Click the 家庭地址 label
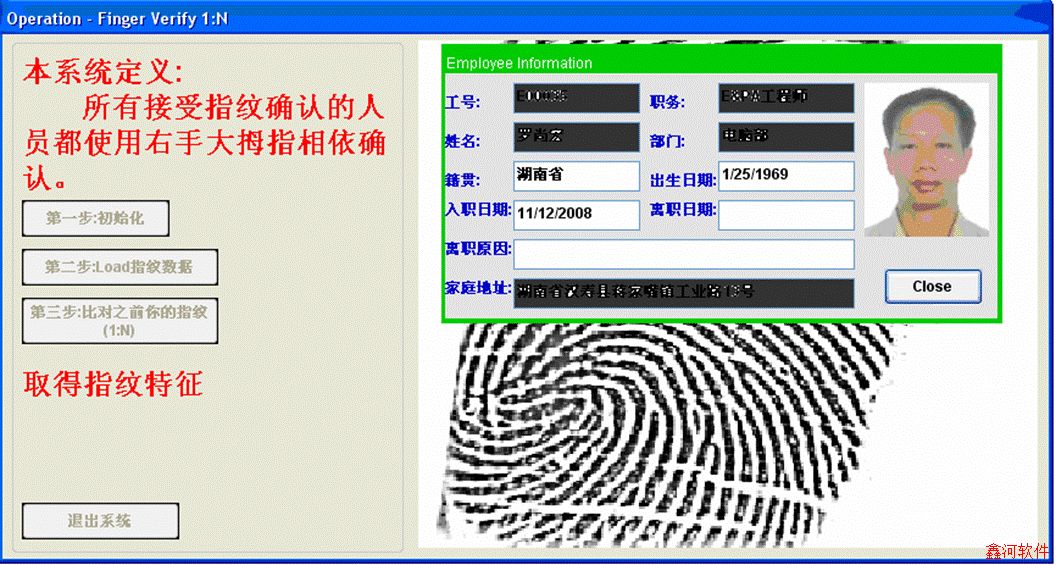 point(478,289)
